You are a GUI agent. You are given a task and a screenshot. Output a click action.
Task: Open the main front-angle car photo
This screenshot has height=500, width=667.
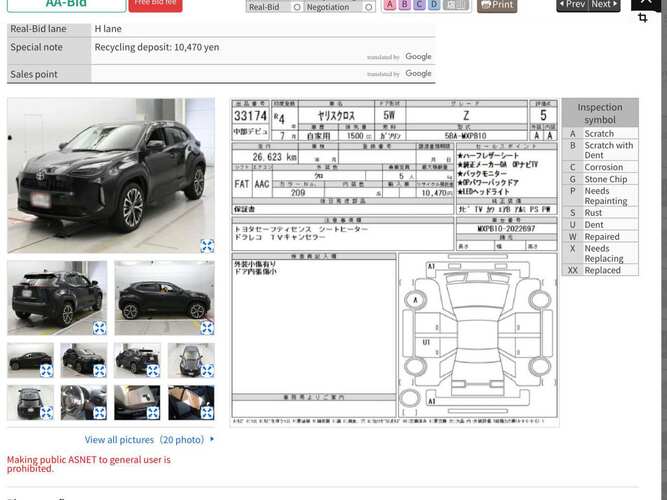tap(111, 175)
